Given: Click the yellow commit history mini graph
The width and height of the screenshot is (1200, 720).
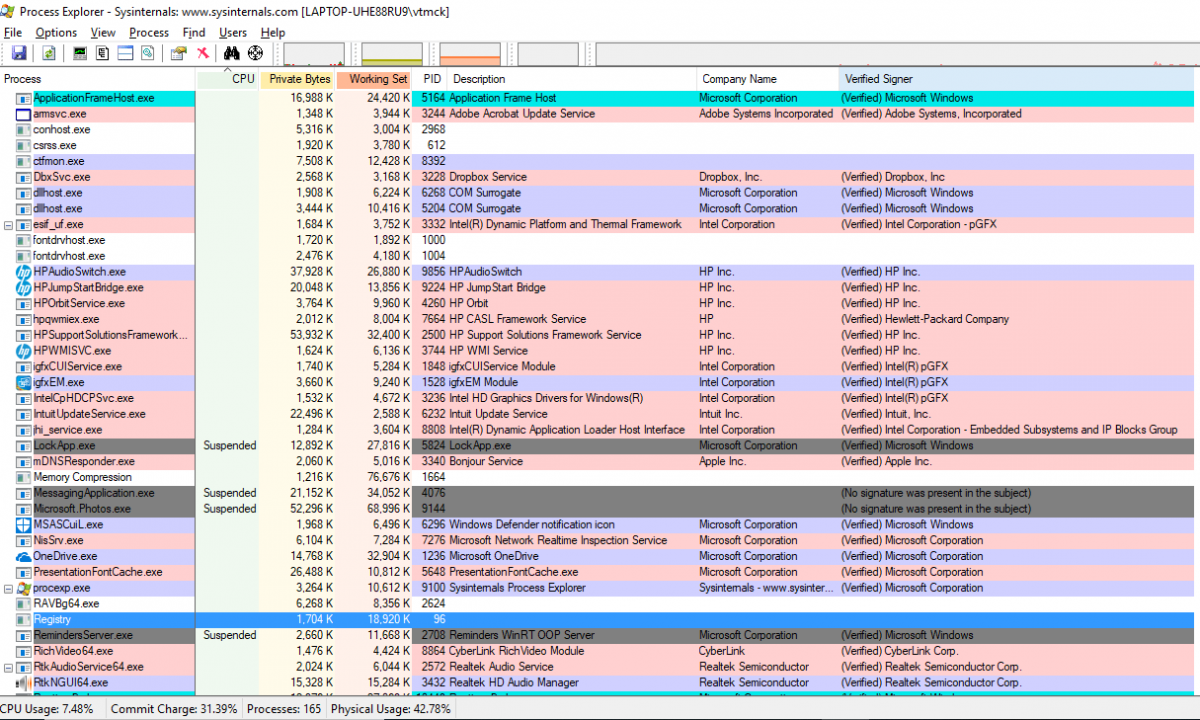Looking at the screenshot, I should click(x=392, y=54).
